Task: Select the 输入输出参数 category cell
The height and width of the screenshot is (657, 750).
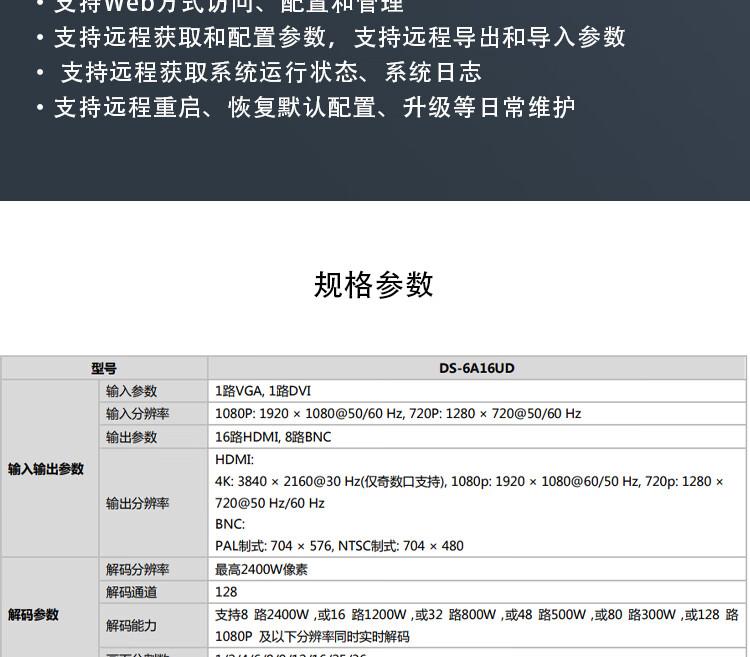Action: coord(46,469)
